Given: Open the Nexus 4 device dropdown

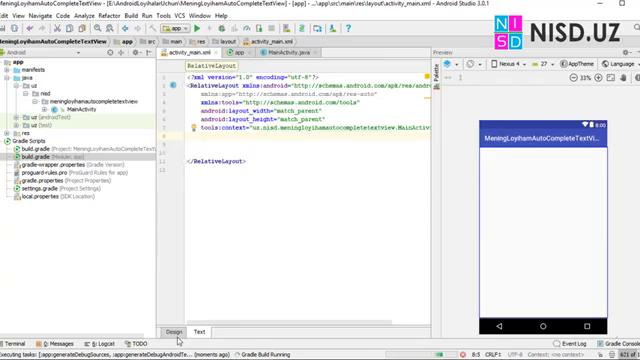Looking at the screenshot, I should [509, 64].
